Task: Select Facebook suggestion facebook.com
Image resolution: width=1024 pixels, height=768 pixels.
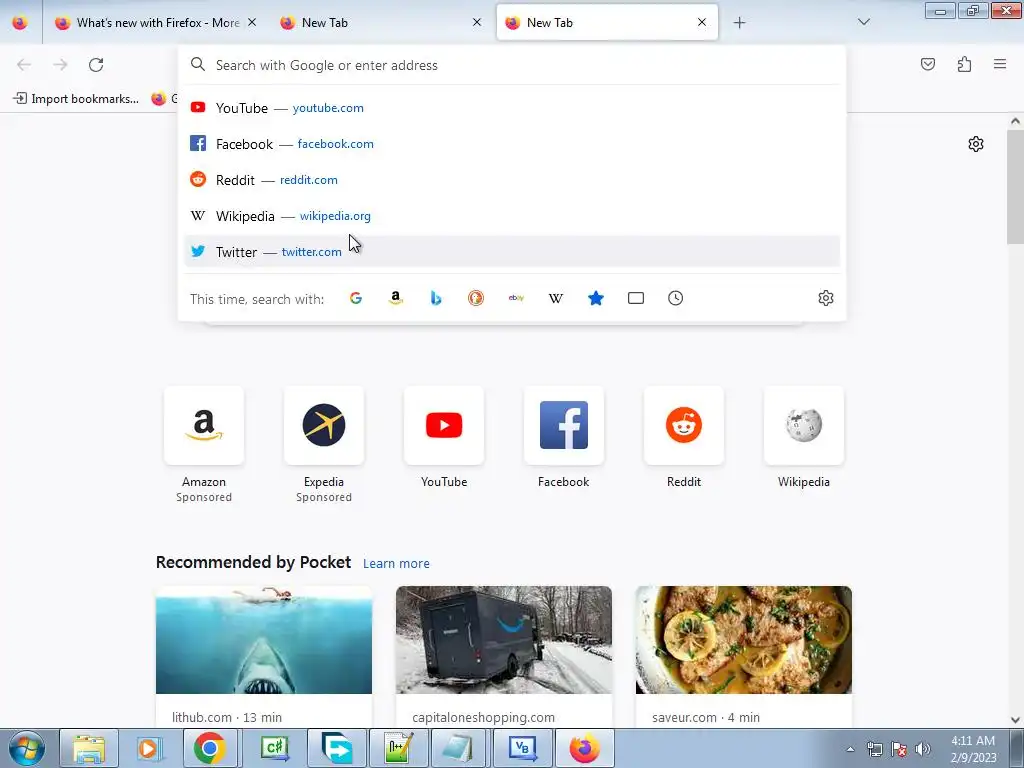Action: pos(511,144)
